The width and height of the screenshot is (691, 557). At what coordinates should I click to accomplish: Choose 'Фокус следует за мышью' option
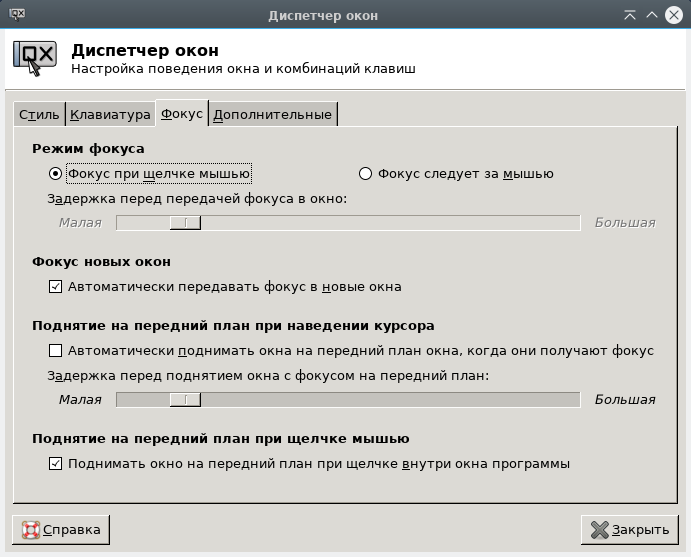pyautogui.click(x=365, y=173)
